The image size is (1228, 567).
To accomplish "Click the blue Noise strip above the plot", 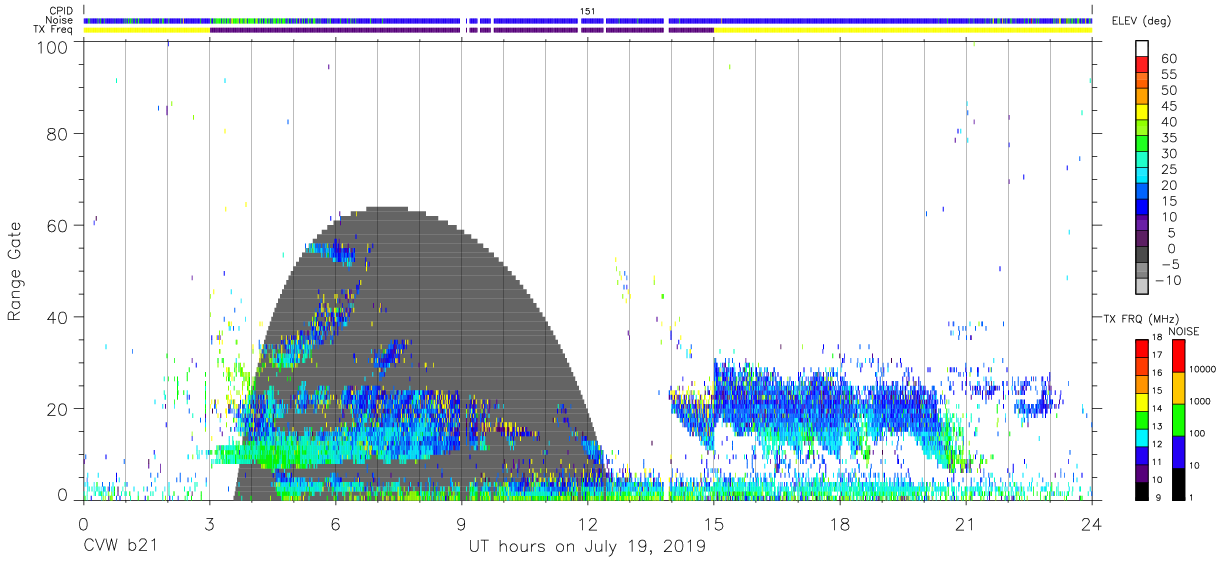I will coord(588,20).
